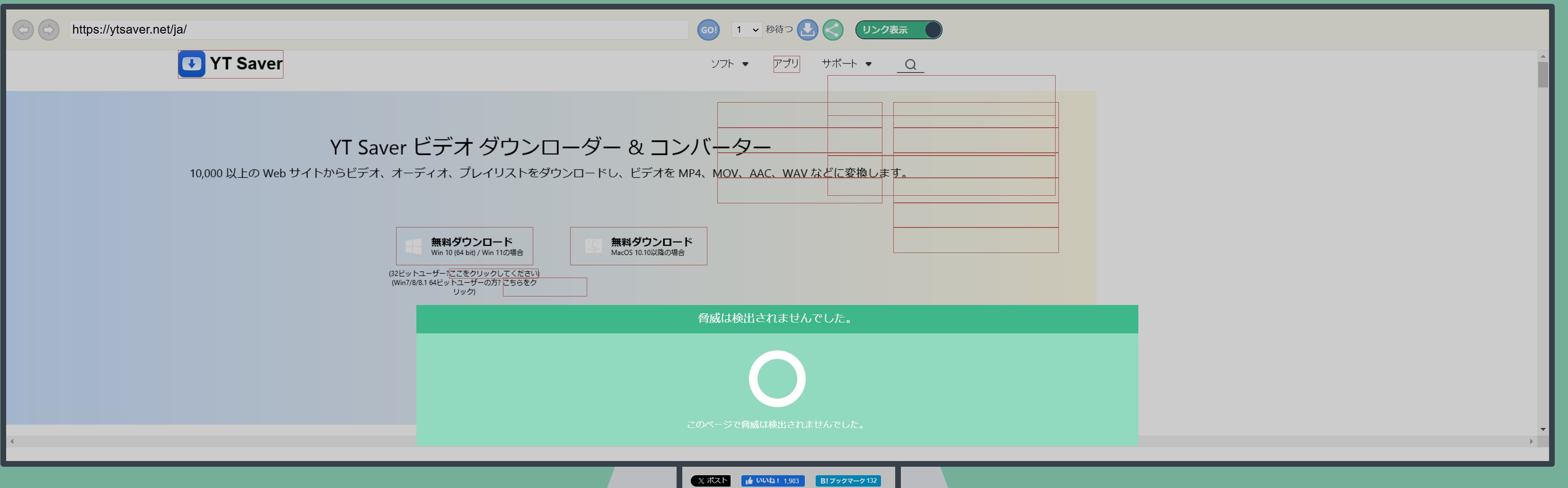Click the white circle scan indicator

click(x=777, y=378)
